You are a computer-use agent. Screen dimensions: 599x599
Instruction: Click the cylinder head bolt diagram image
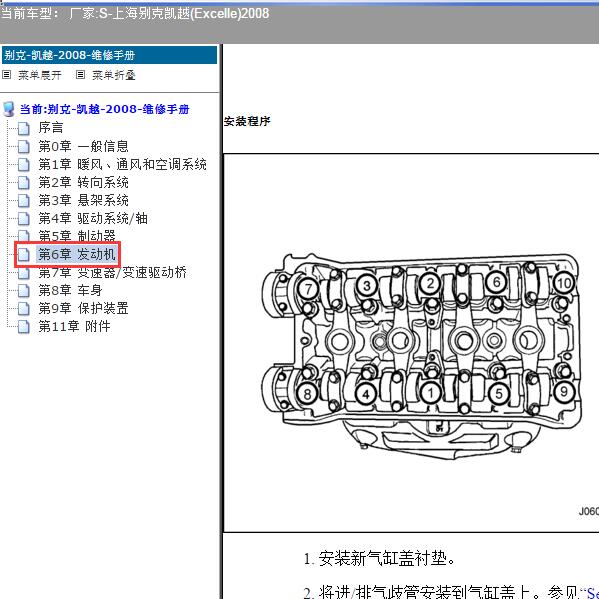pos(421,357)
